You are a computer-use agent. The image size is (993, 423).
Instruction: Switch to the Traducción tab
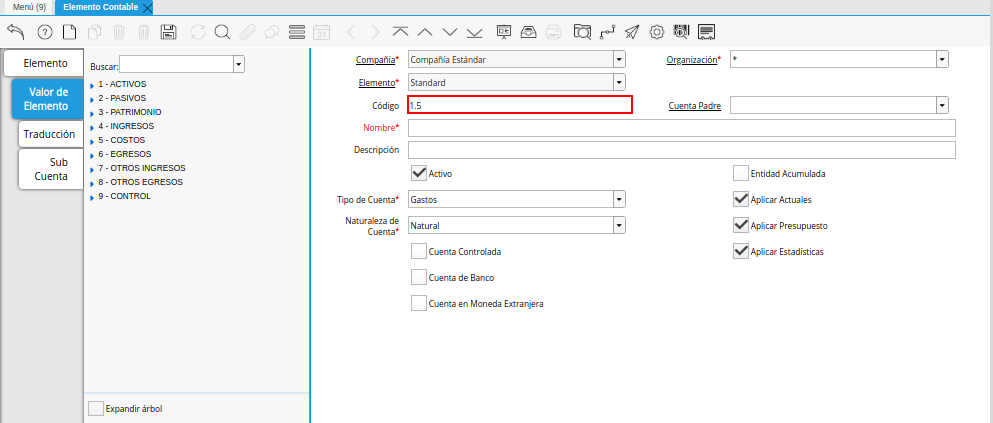point(49,133)
